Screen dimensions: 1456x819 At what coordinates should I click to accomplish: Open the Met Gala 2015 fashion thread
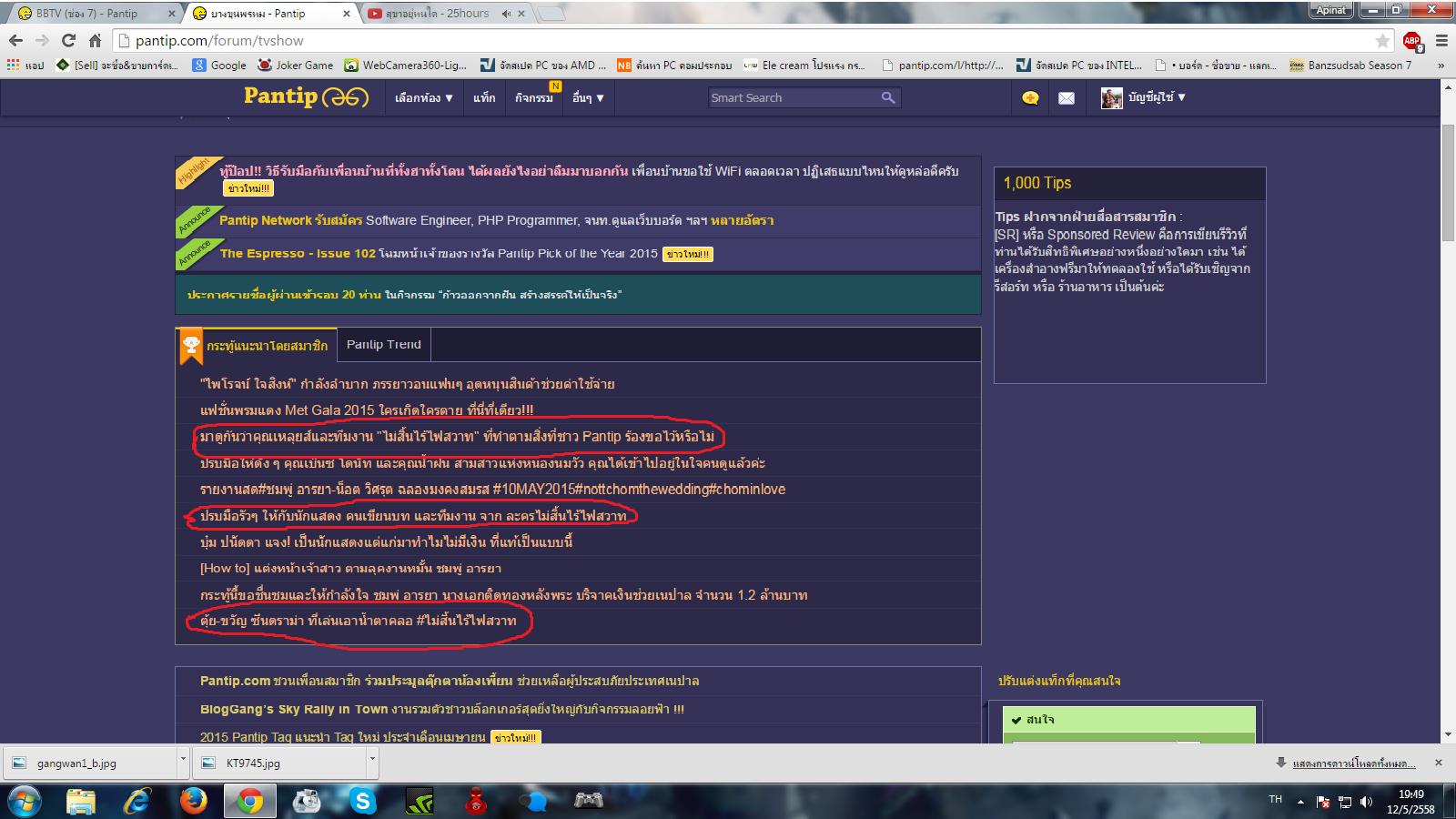pyautogui.click(x=367, y=410)
